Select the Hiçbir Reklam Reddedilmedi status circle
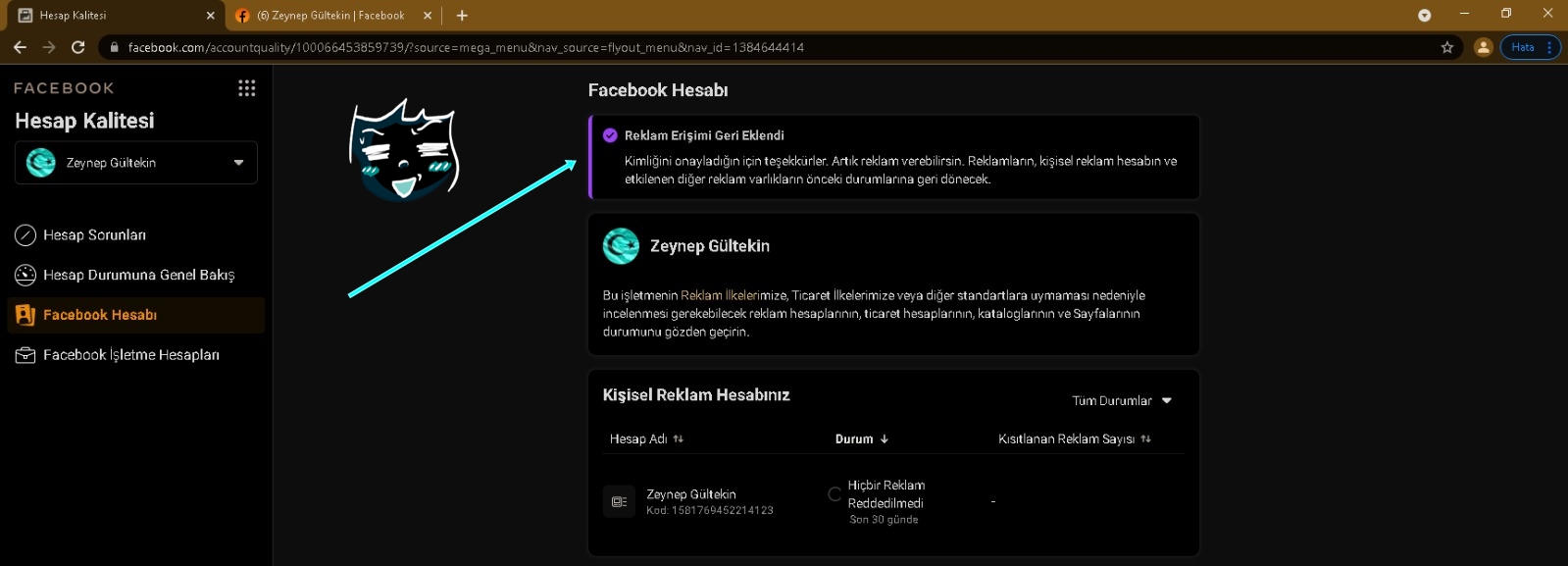 [x=835, y=494]
